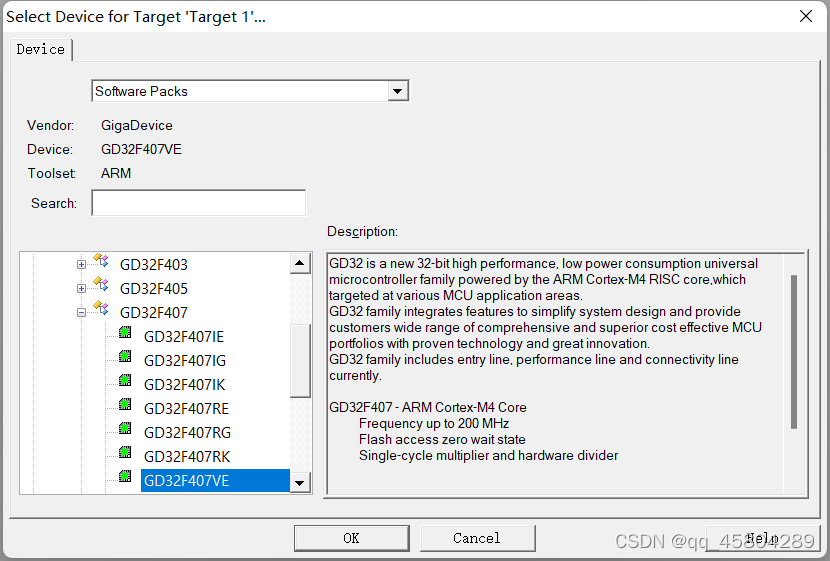Click the 'Frequency up to 200 MHz' line
This screenshot has height=561, width=830.
tap(434, 423)
